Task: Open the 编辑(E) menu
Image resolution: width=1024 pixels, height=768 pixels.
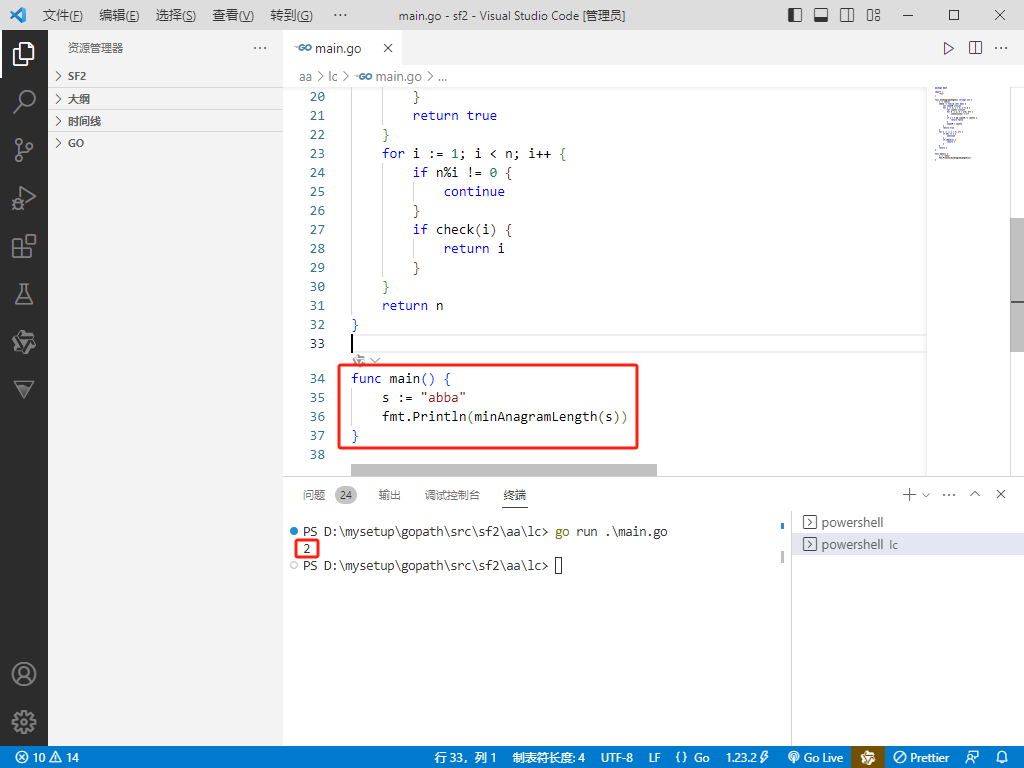Action: point(120,15)
